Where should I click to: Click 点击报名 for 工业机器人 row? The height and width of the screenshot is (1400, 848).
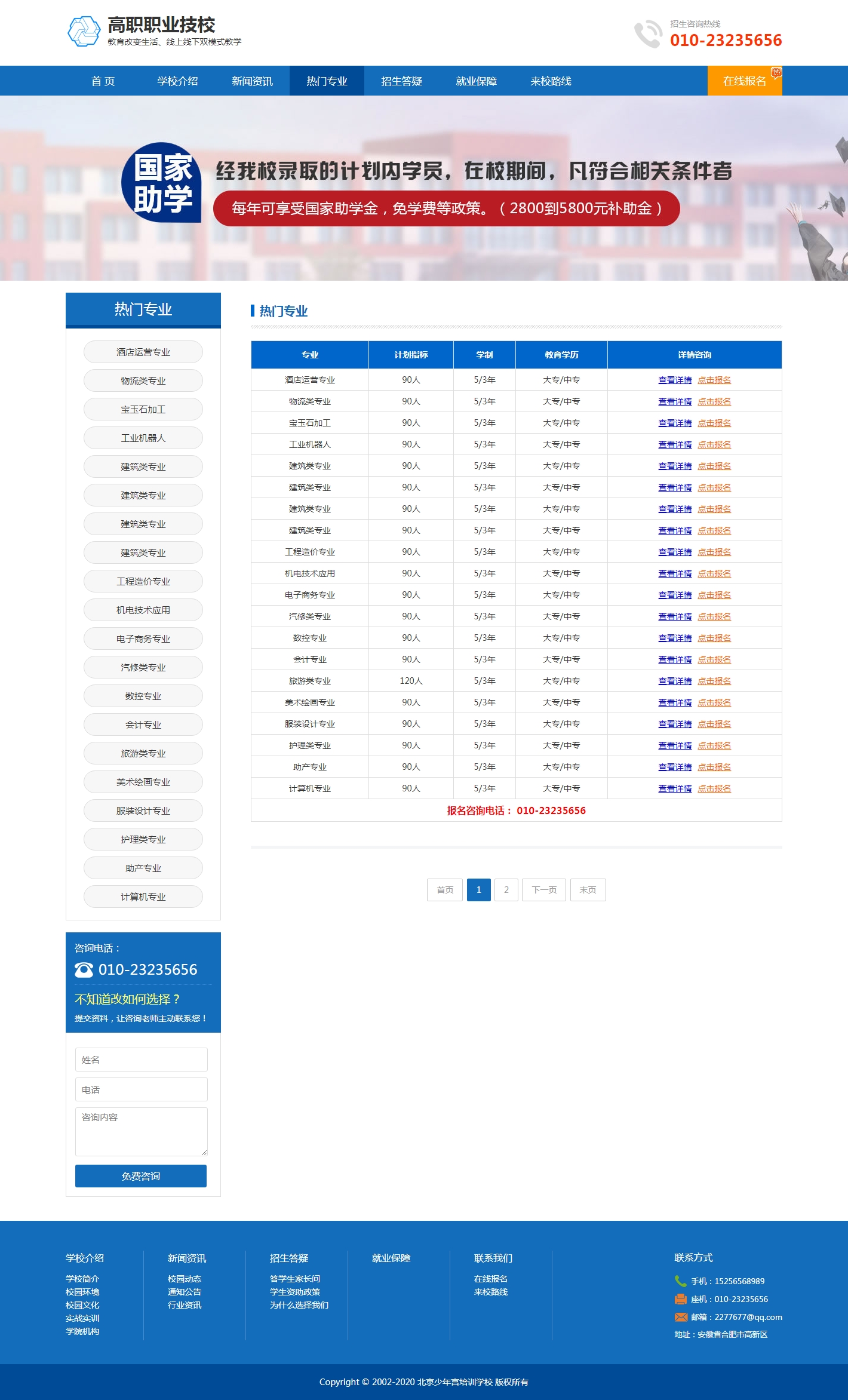(x=714, y=444)
